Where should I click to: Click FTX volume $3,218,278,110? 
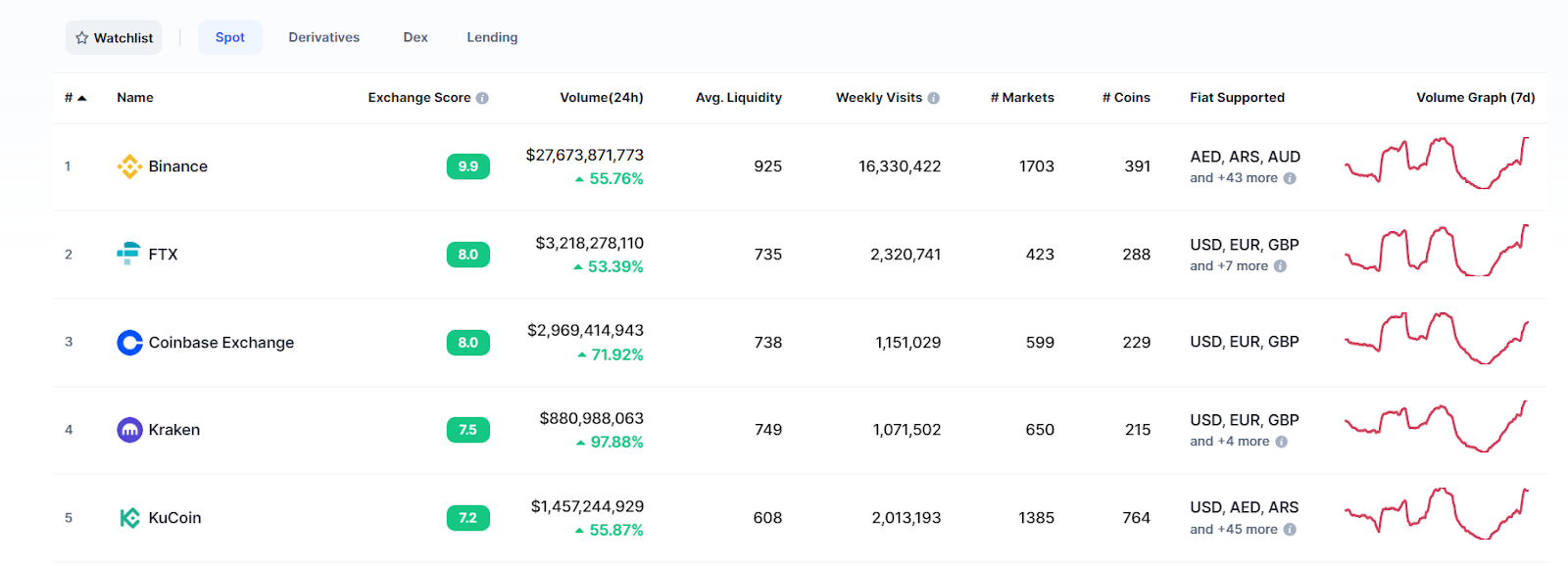coord(590,243)
